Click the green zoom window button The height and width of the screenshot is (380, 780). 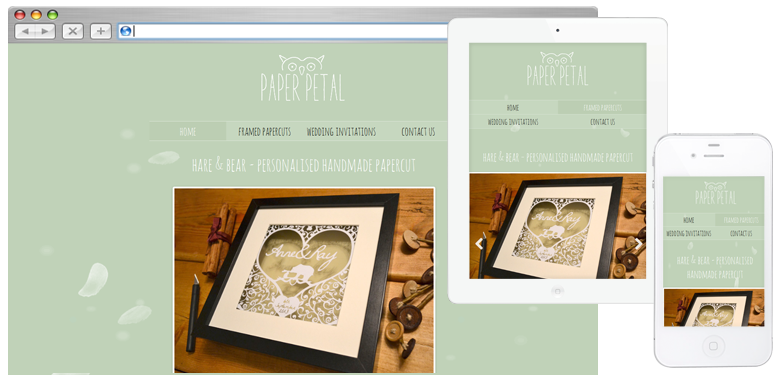pos(53,15)
